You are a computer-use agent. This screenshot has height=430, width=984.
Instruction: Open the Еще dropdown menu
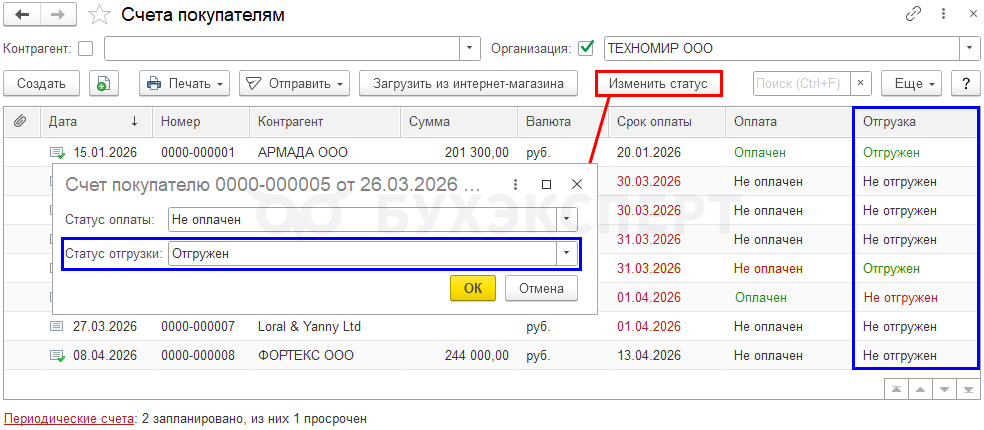pyautogui.click(x=912, y=83)
